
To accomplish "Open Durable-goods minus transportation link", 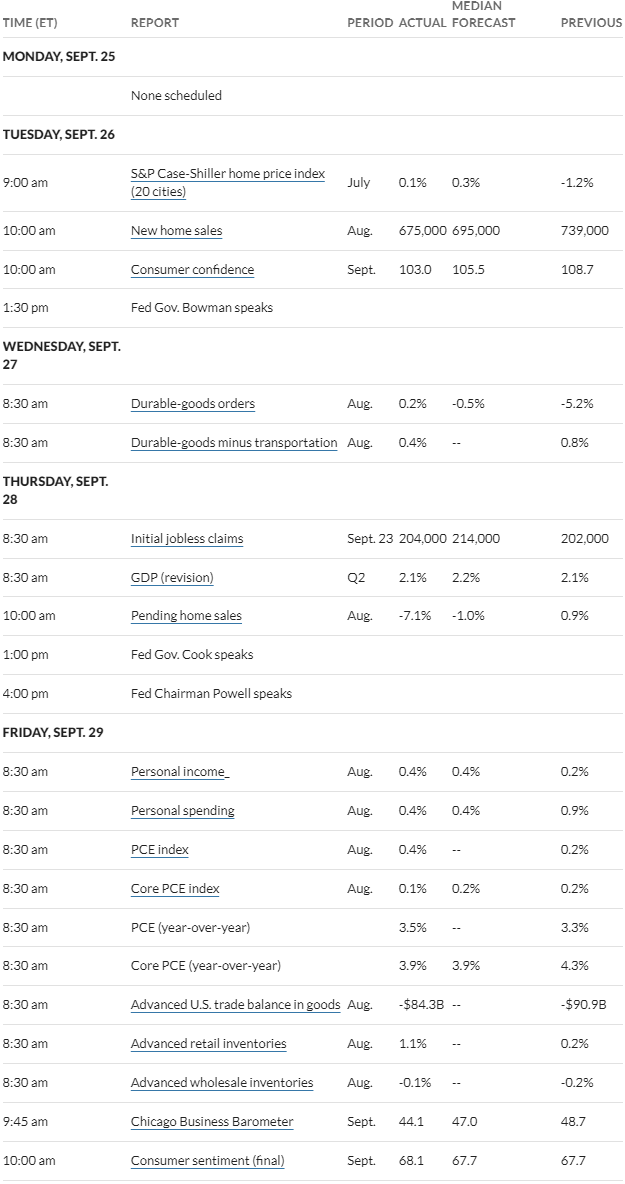I will (234, 442).
